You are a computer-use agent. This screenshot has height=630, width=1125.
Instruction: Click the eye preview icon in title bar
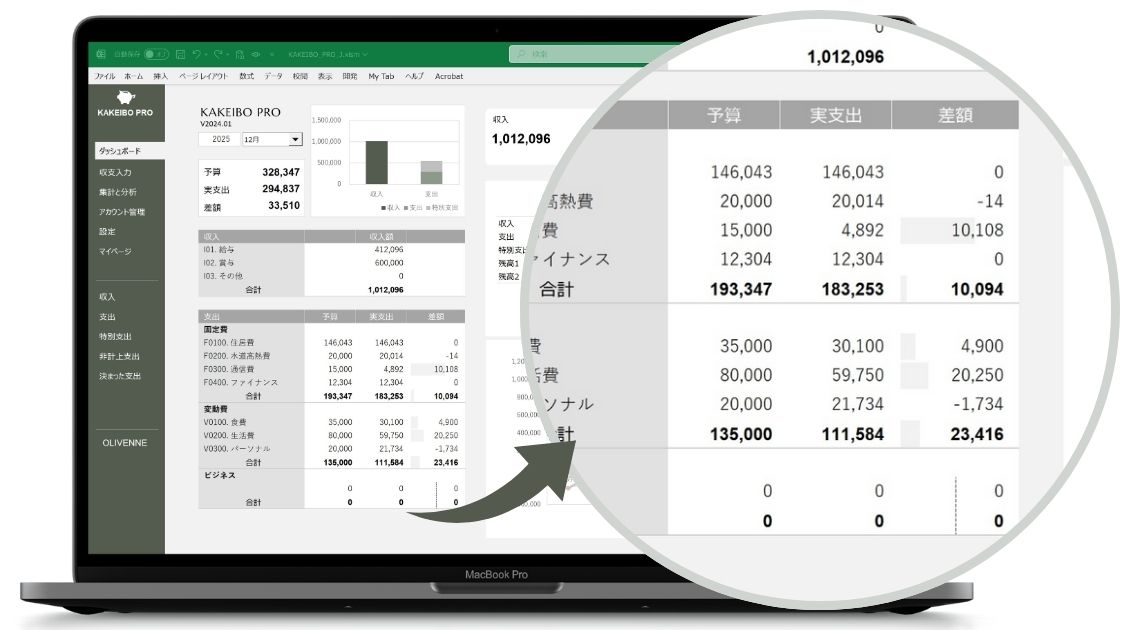point(255,54)
